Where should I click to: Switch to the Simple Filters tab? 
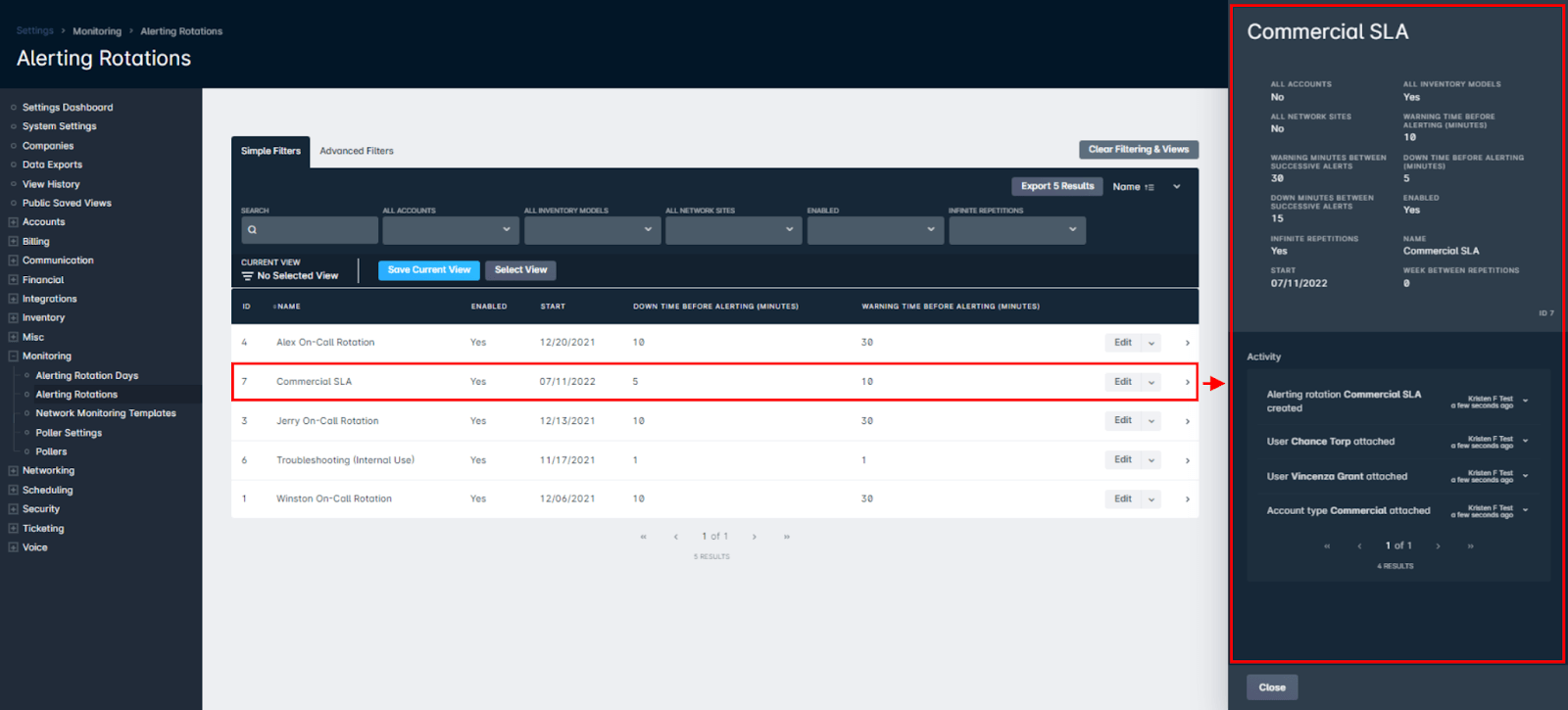pyautogui.click(x=270, y=151)
